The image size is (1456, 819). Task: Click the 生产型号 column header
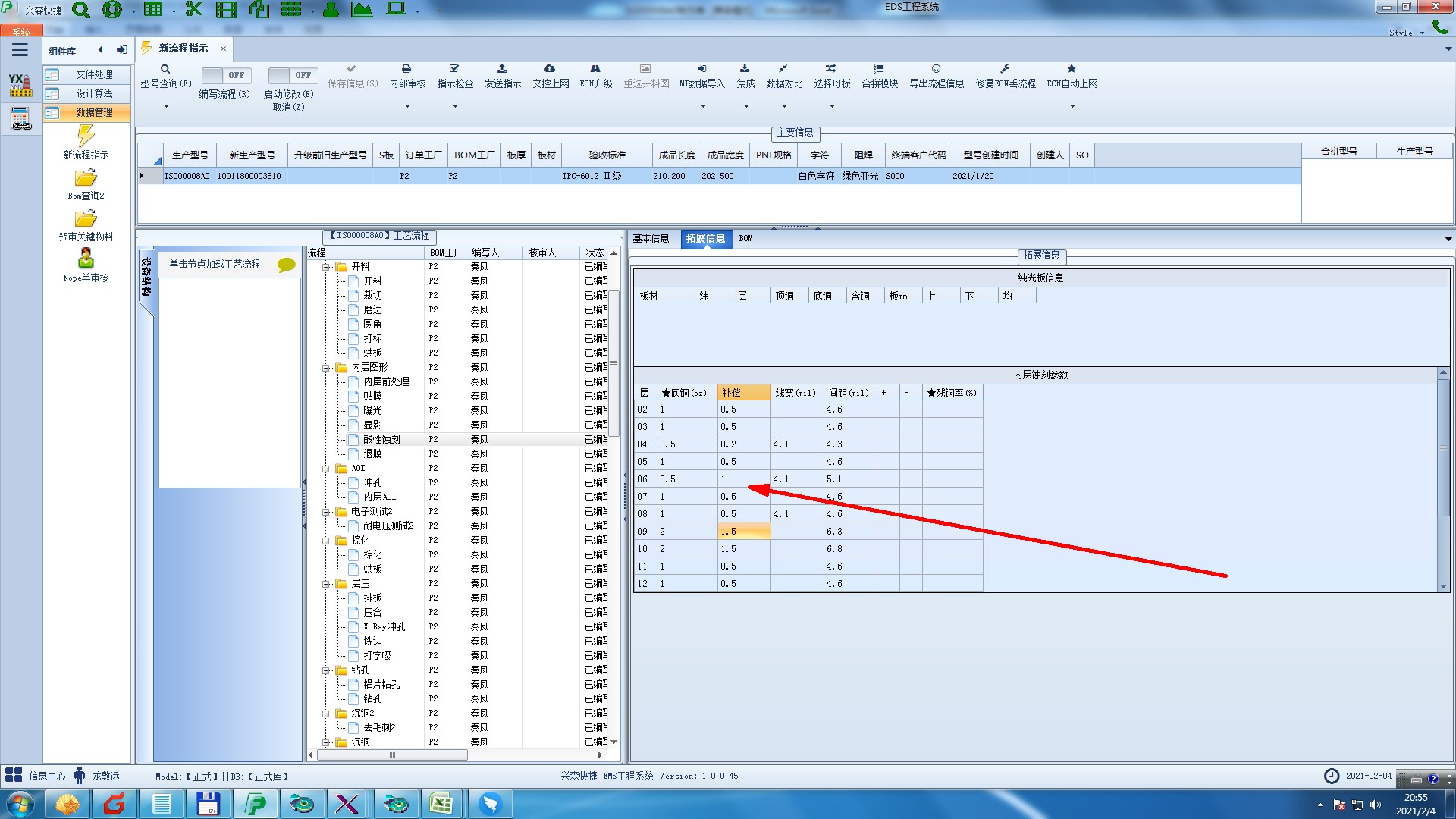(190, 155)
